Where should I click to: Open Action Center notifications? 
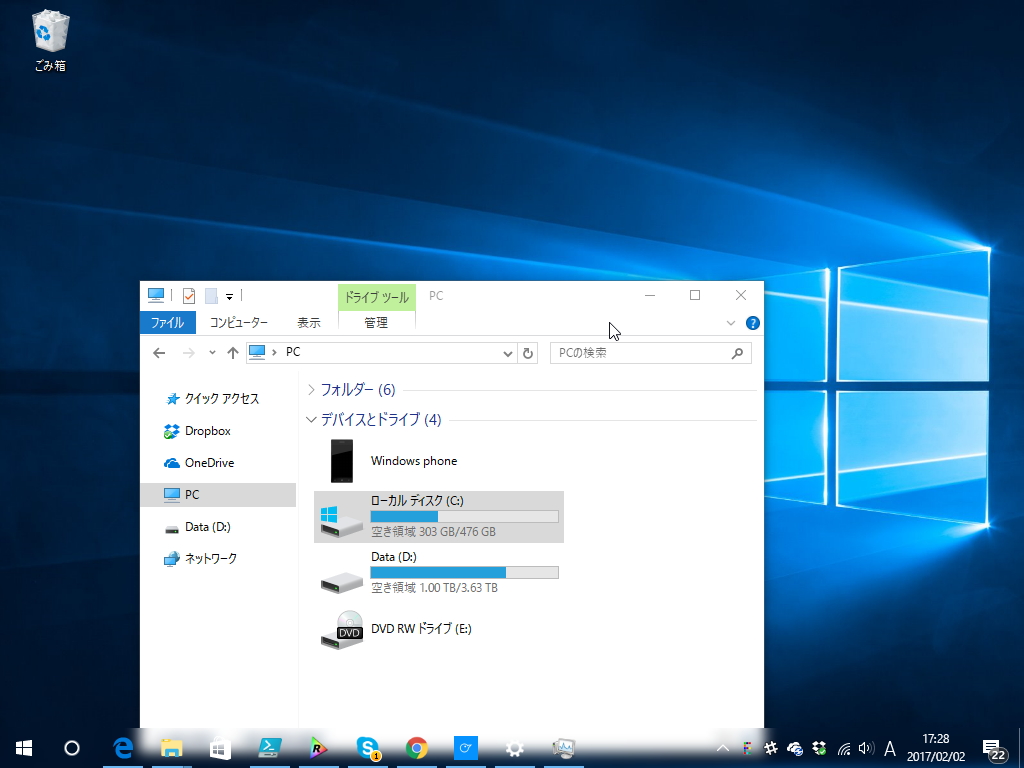click(993, 749)
